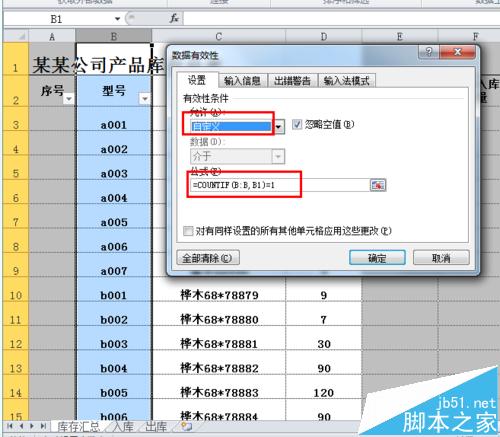
Task: Go to next sheet navigation arrow
Action: click(32, 426)
